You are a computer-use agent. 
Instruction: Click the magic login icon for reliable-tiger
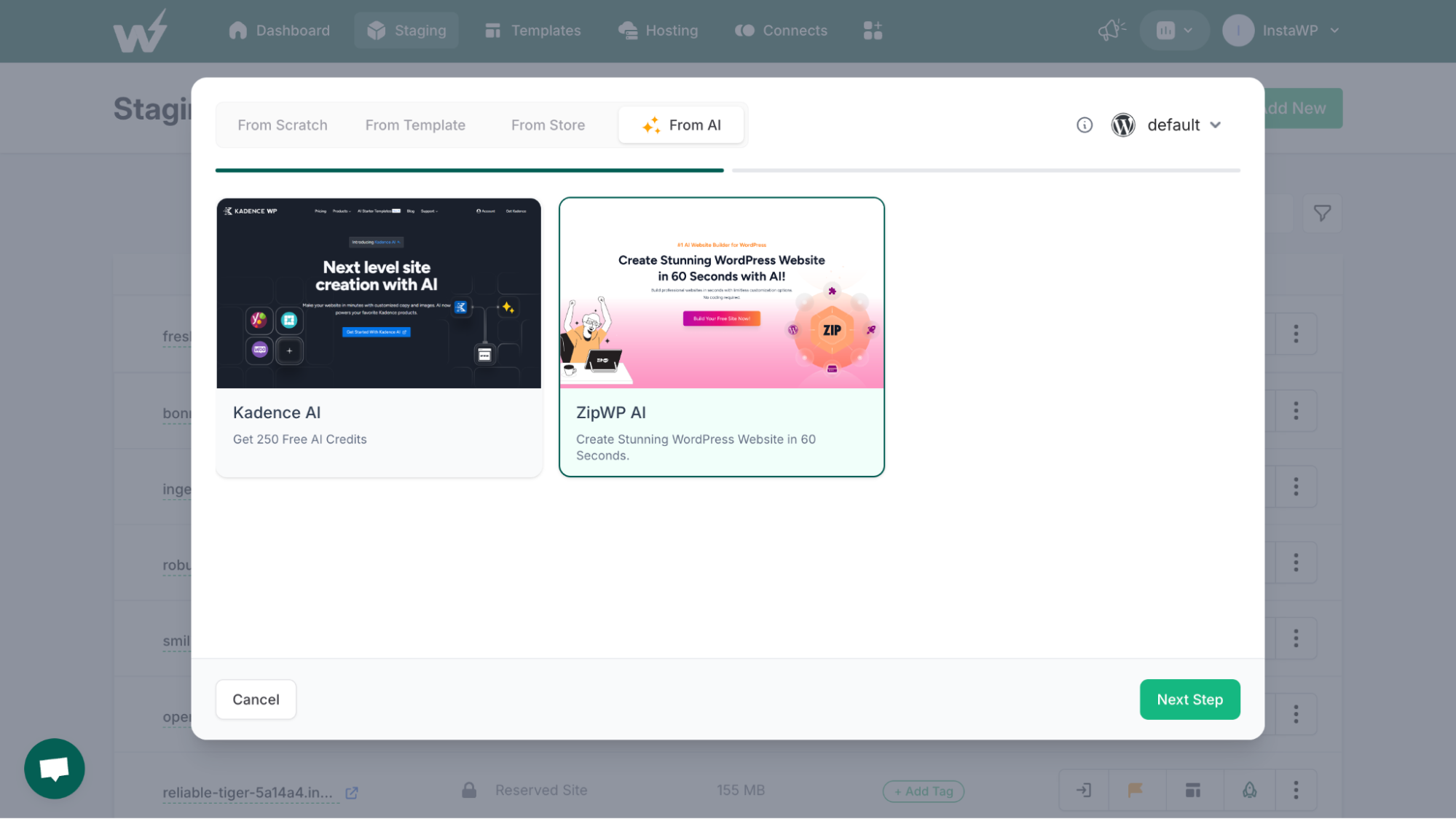(x=1084, y=790)
